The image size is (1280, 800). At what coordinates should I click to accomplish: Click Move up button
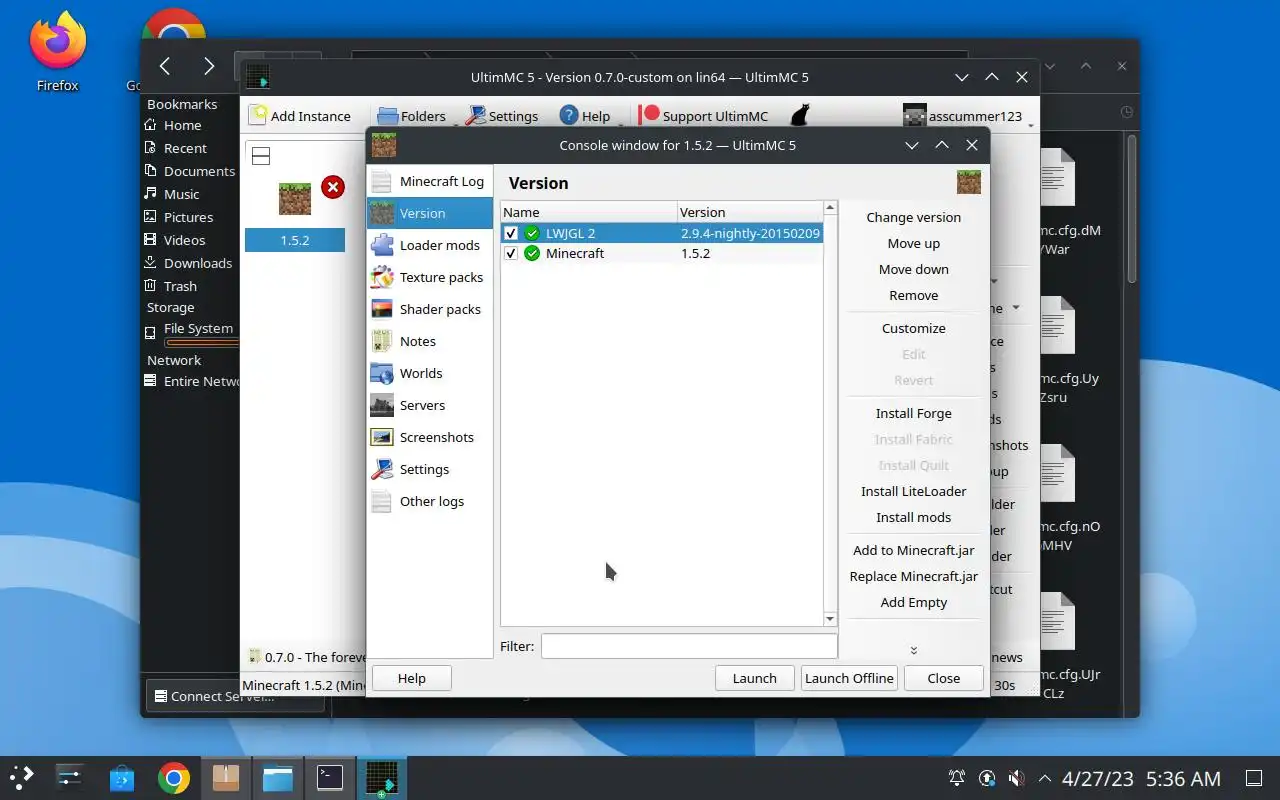point(913,243)
